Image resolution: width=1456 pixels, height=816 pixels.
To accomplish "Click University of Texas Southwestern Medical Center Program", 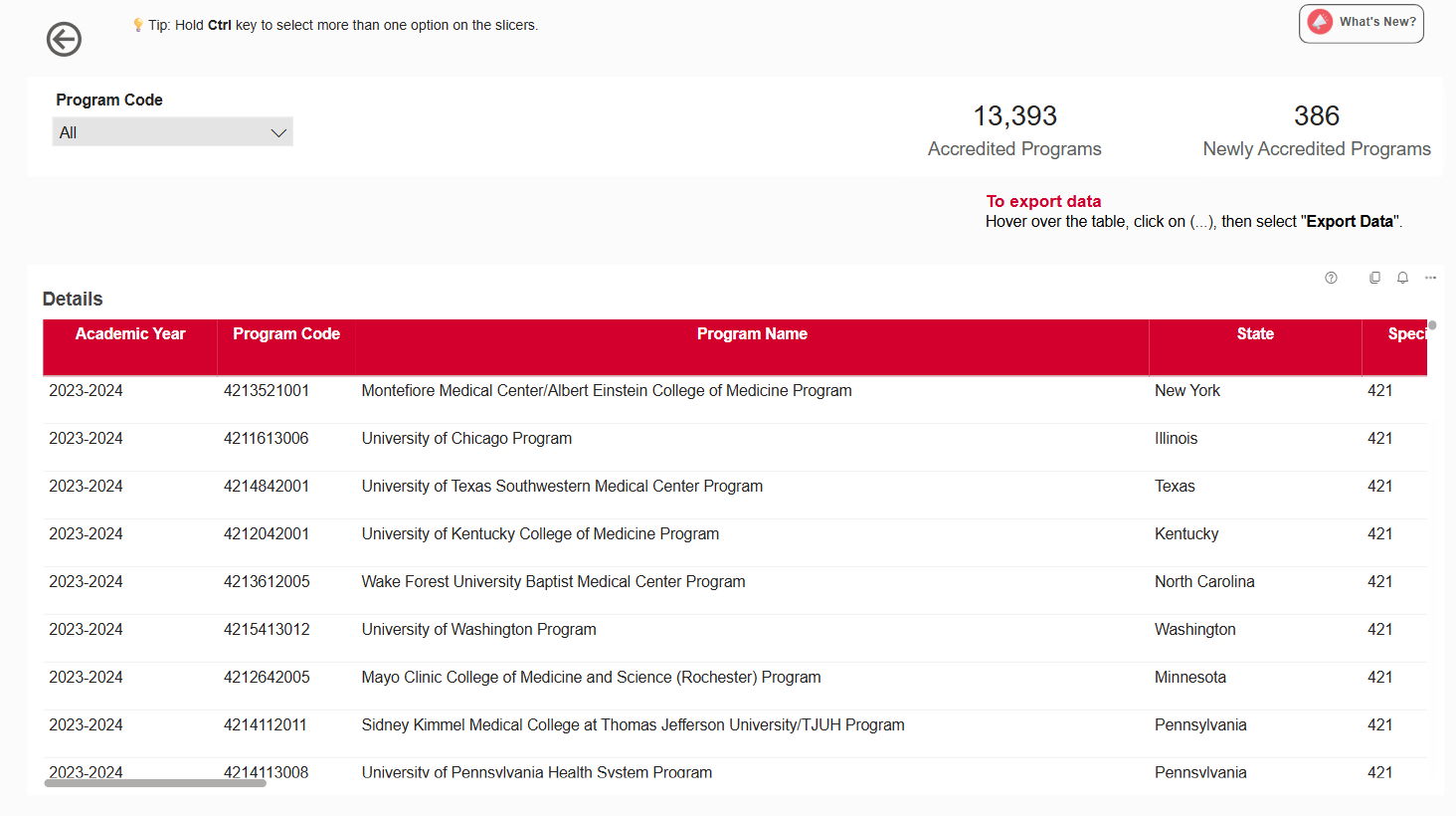I will pos(562,487).
